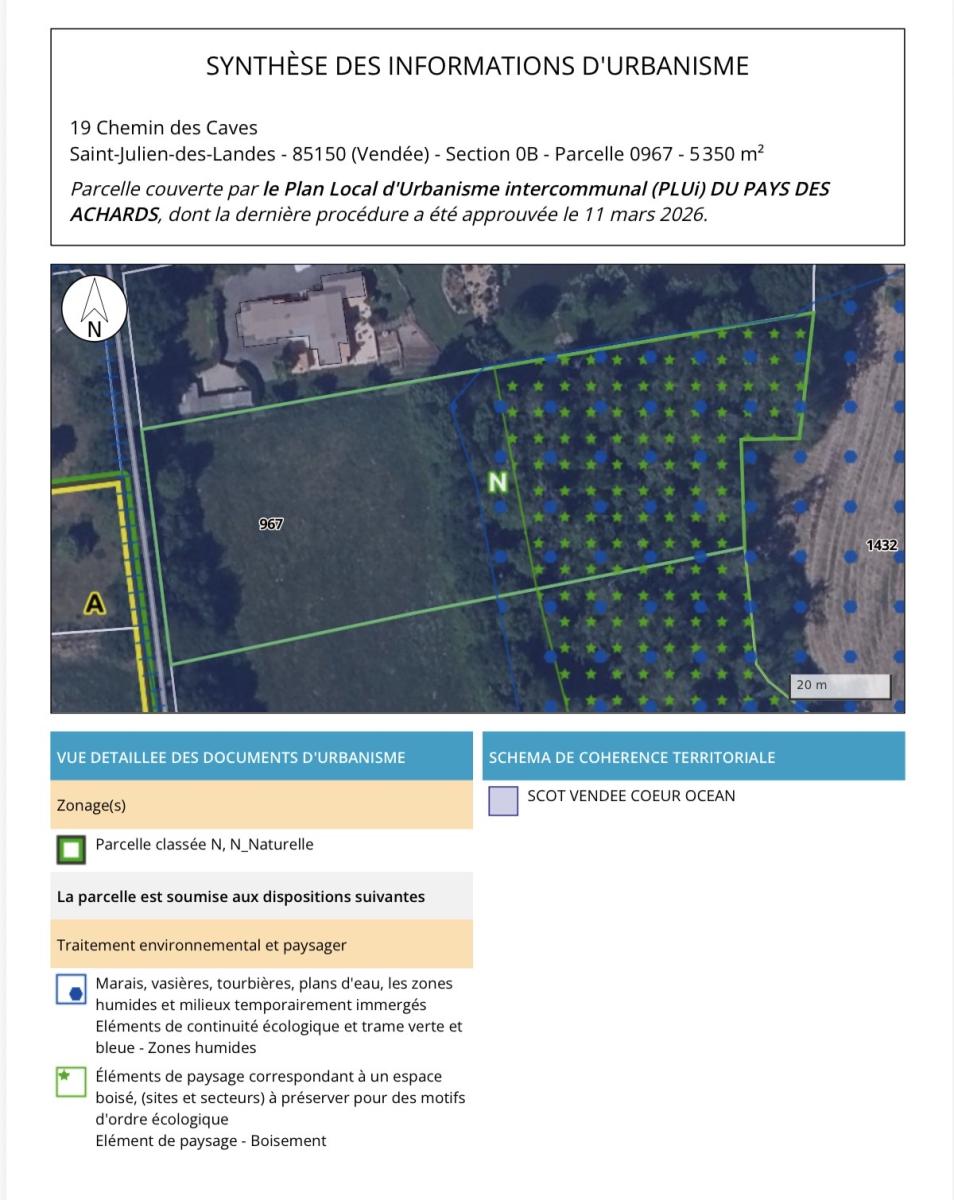Viewport: 954px width, 1200px height.
Task: Click the SCOT Vendée Coeur Océan purple swatch
Action: 503,801
